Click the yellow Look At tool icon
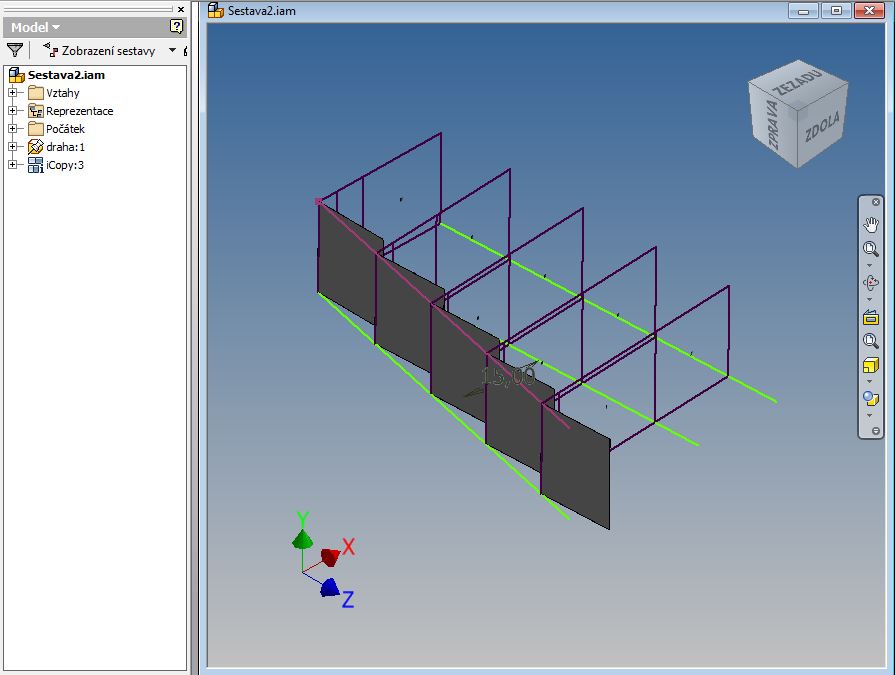Viewport: 895px width, 675px height. (x=870, y=318)
